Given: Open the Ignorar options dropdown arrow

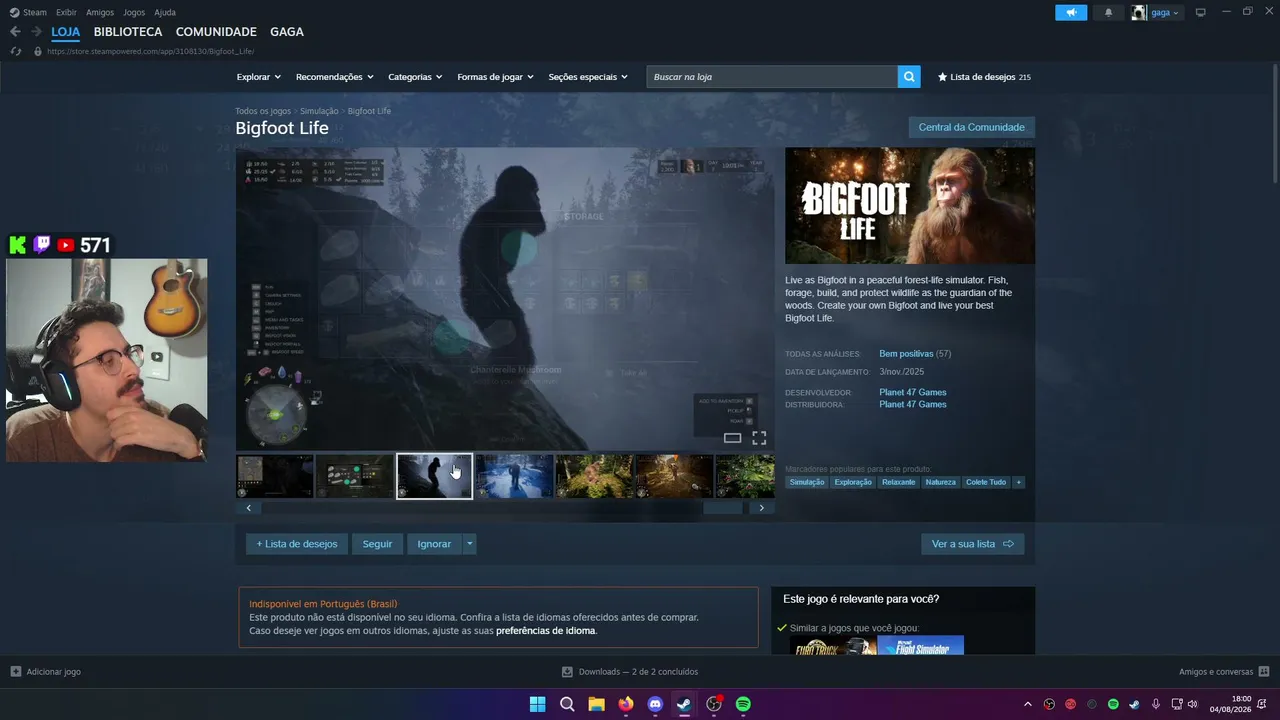Looking at the screenshot, I should click(469, 544).
